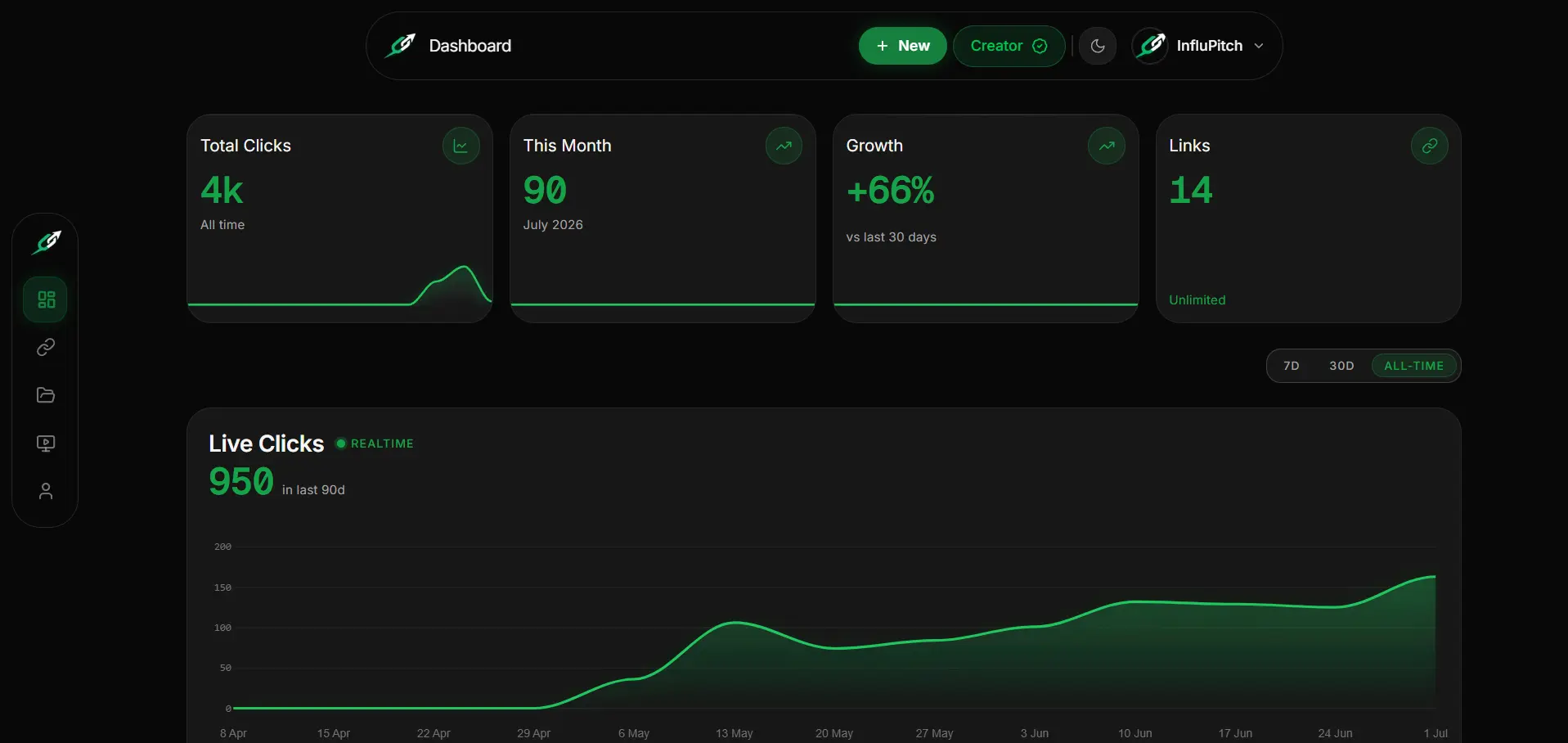
Task: Click the vs last 30 days label
Action: click(891, 237)
